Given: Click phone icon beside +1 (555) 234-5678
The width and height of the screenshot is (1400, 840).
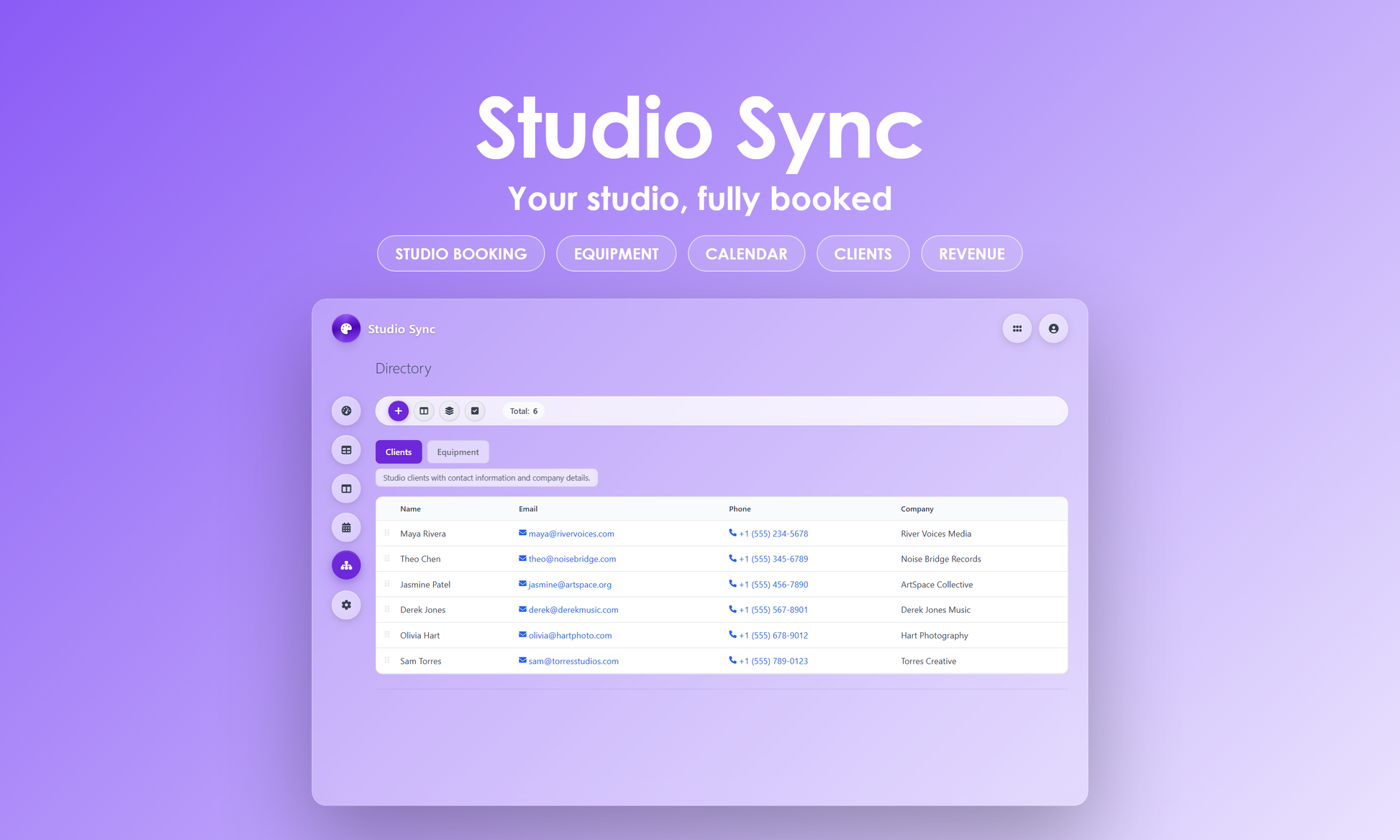Looking at the screenshot, I should (x=732, y=533).
